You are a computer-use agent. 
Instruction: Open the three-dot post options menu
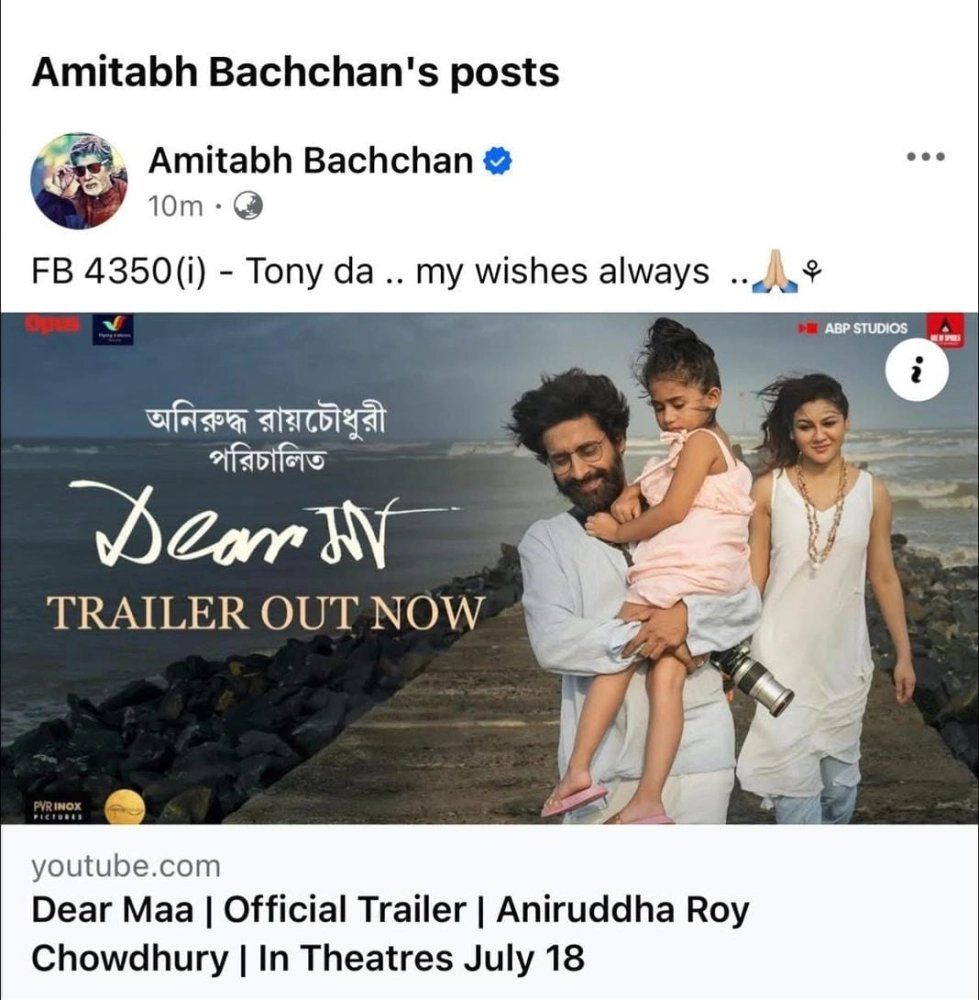[x=925, y=157]
